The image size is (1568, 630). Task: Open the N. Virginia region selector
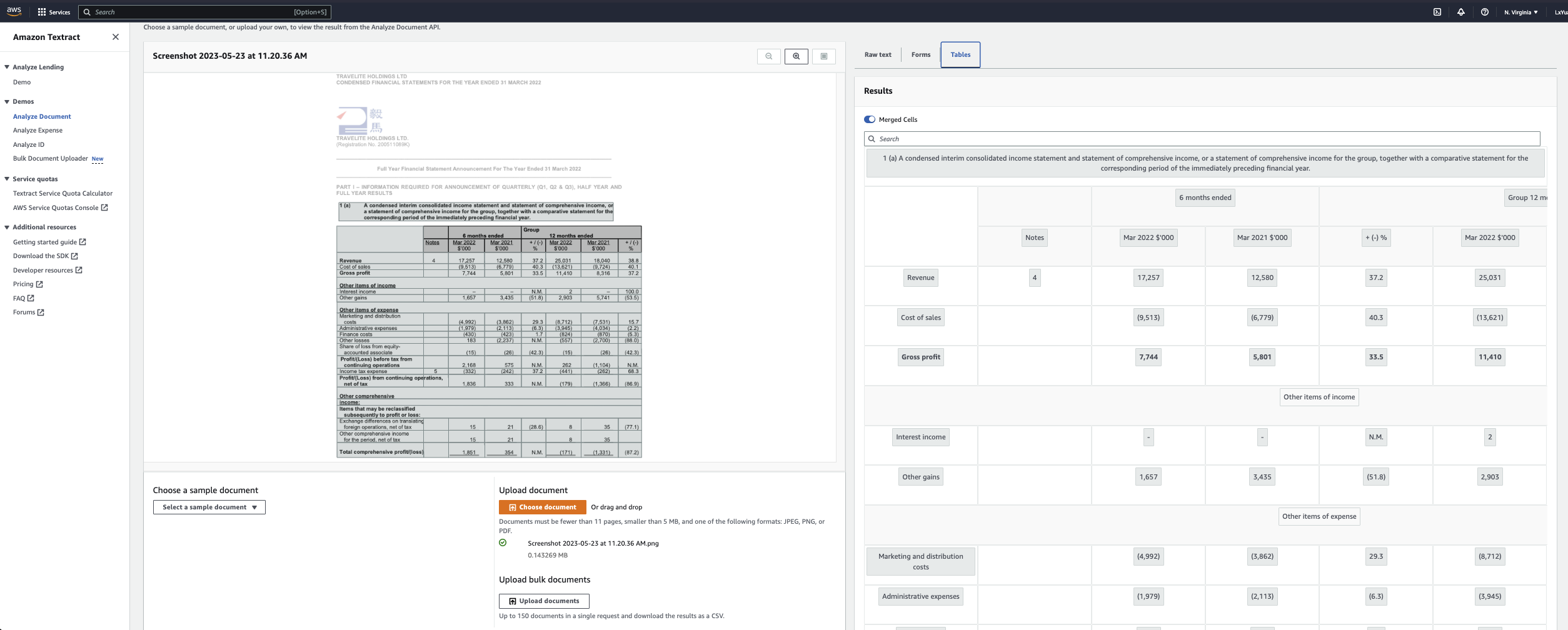click(x=1520, y=12)
